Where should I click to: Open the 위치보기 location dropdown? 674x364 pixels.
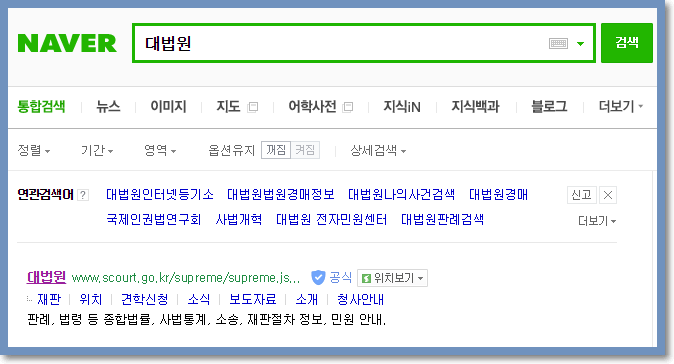click(x=392, y=278)
